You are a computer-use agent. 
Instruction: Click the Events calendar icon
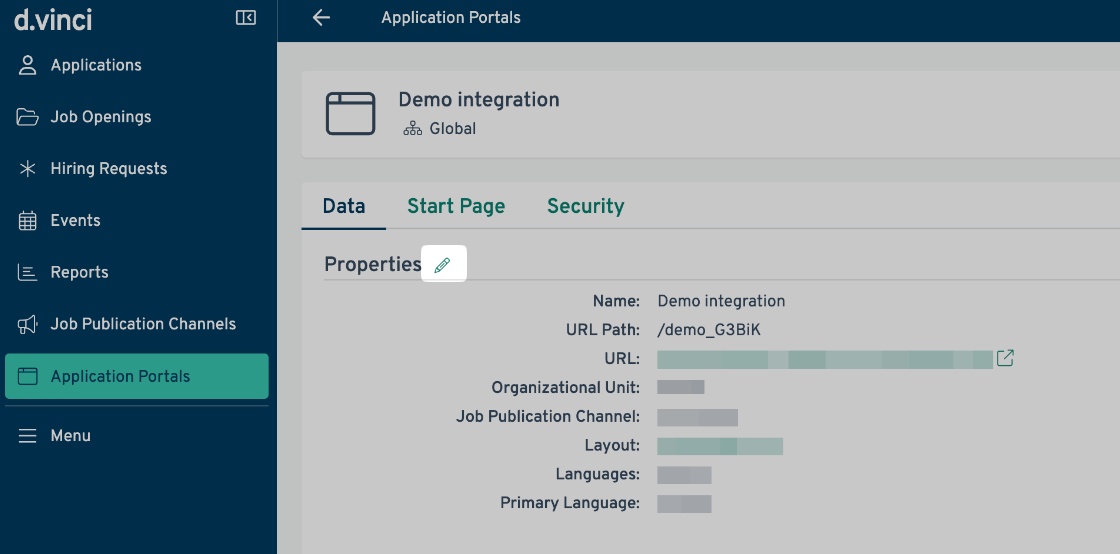[28, 221]
